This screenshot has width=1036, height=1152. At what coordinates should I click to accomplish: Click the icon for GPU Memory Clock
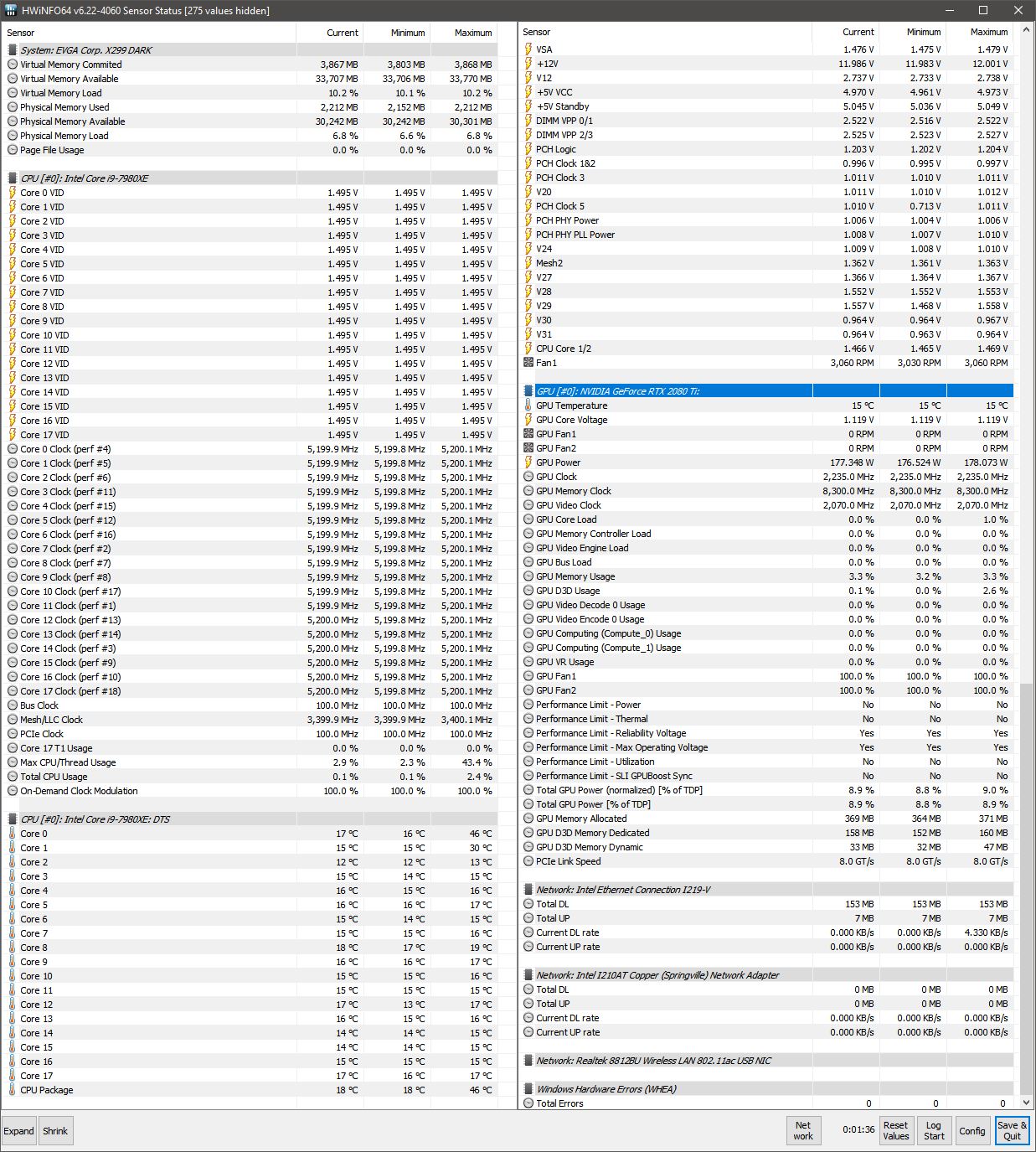pyautogui.click(x=528, y=491)
